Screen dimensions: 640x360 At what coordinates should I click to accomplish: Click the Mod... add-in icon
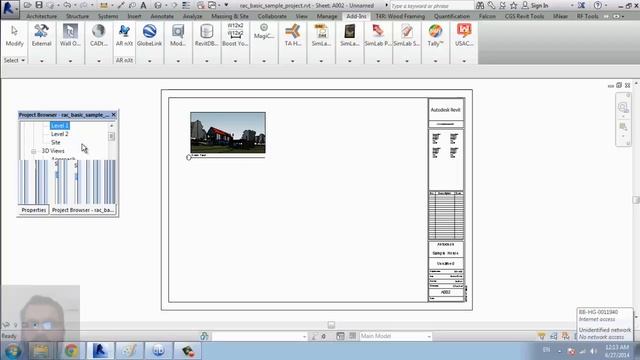tap(178, 36)
